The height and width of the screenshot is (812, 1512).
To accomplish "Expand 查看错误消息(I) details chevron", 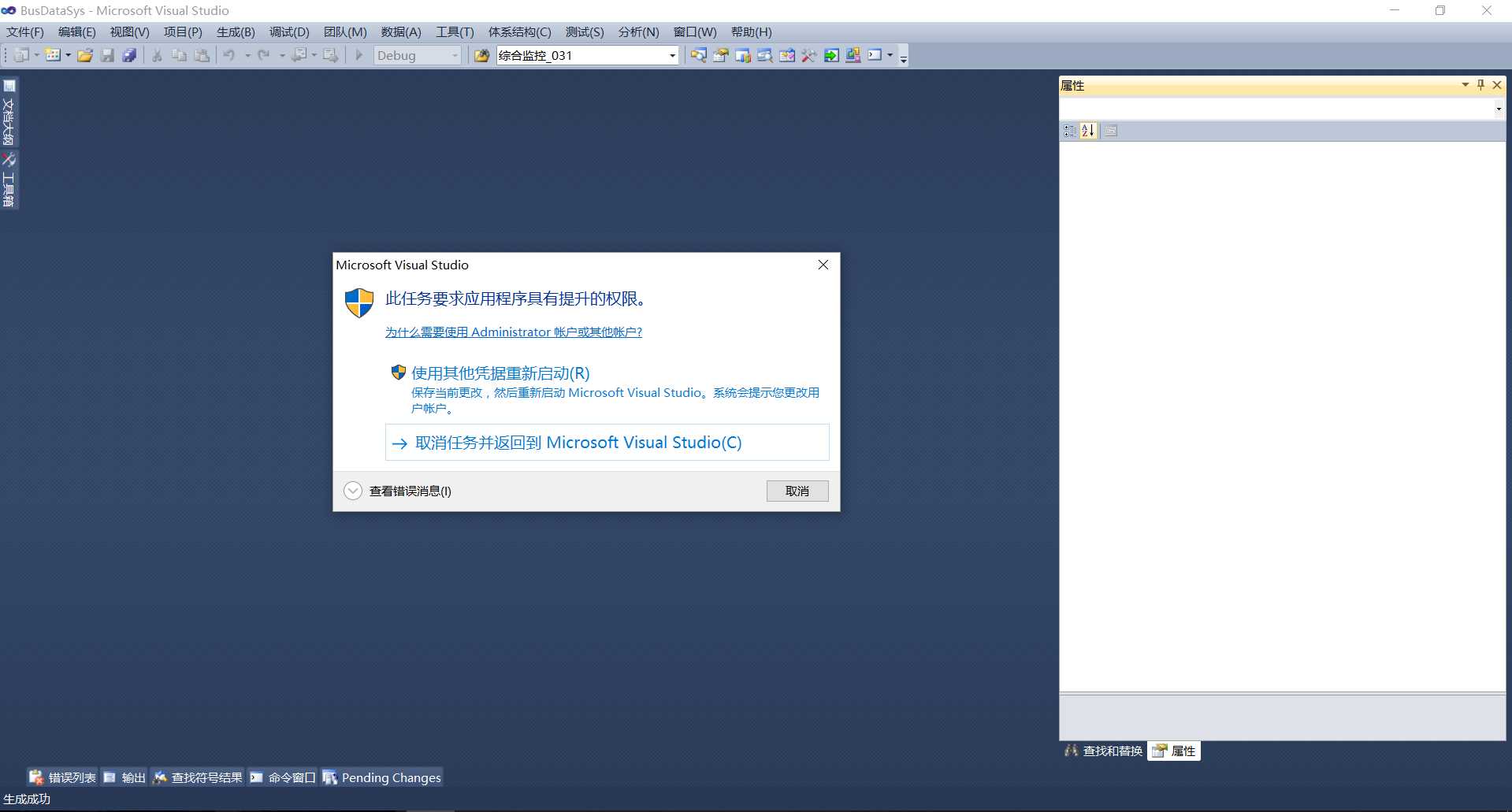I will tap(353, 491).
